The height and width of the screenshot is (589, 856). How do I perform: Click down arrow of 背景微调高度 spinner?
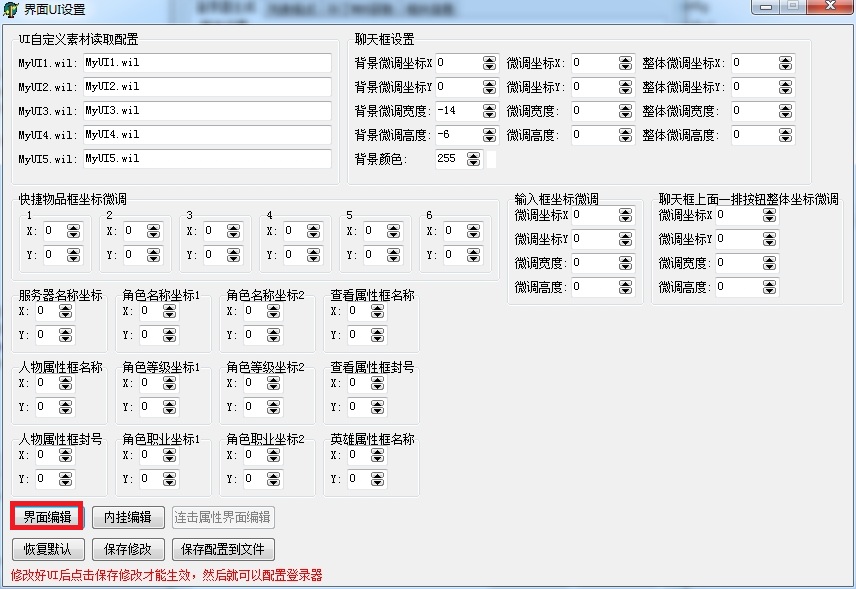tap(489, 139)
